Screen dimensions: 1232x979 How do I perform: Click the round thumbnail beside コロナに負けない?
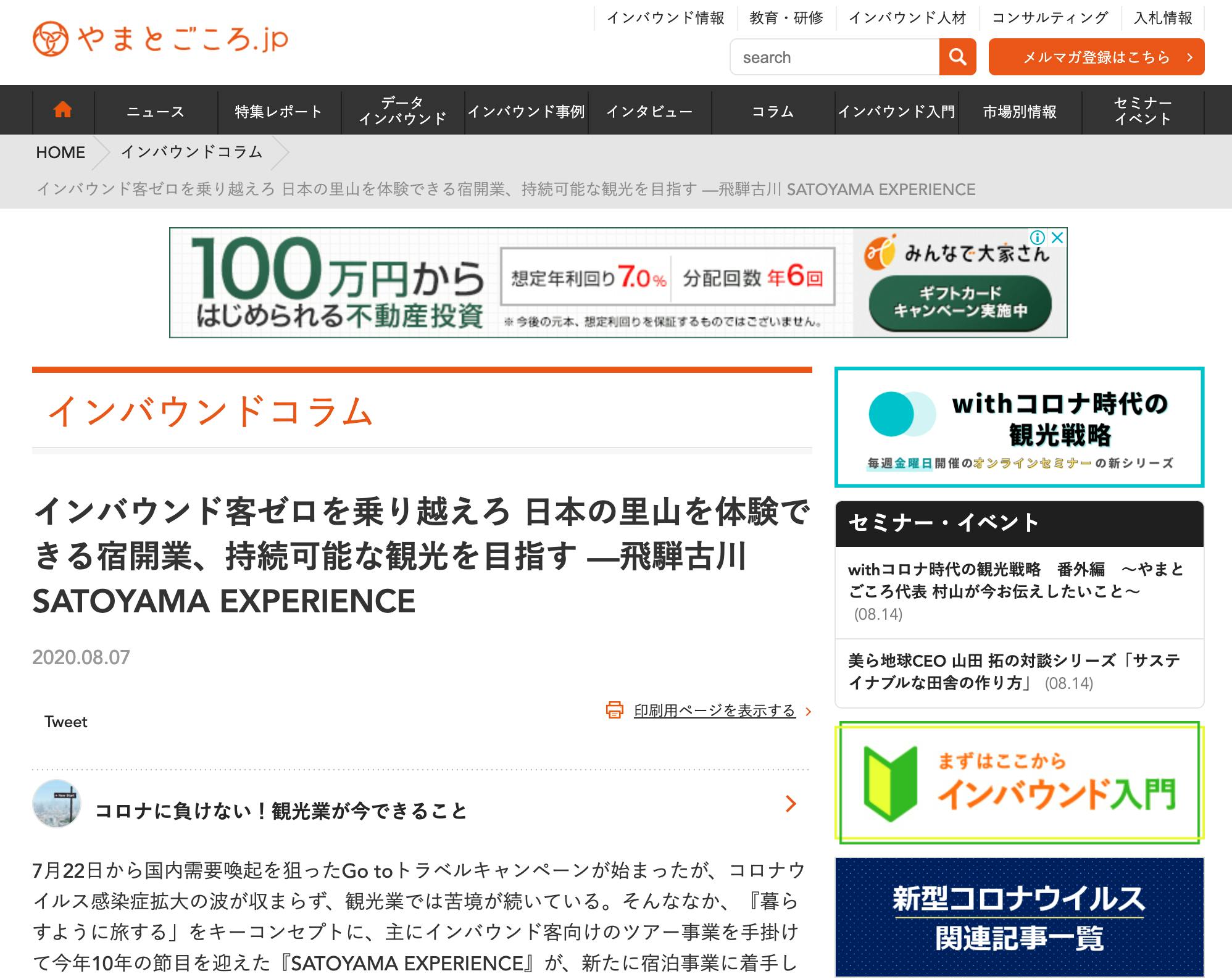coord(57,804)
